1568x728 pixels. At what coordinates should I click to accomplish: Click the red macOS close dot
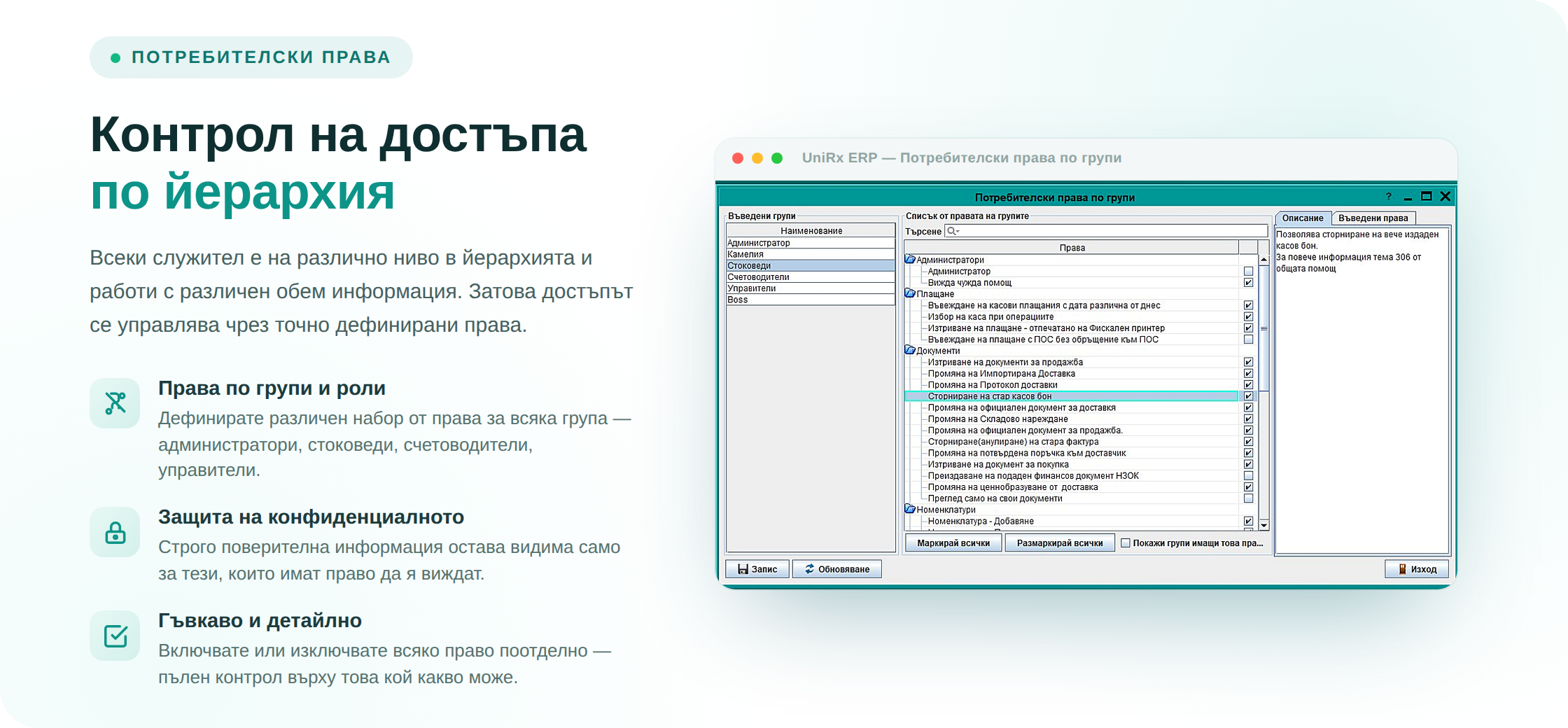click(x=738, y=158)
